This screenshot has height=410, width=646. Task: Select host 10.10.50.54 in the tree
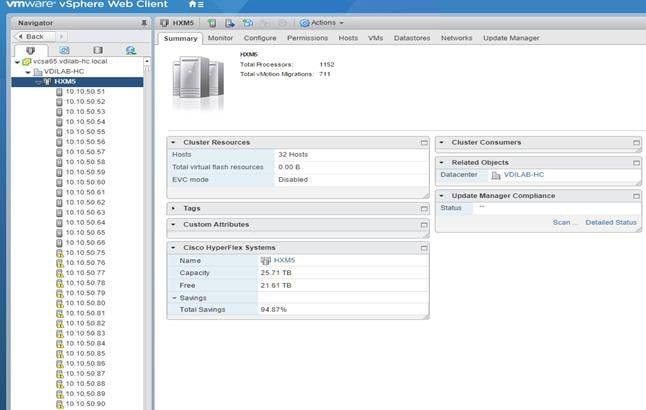click(85, 122)
